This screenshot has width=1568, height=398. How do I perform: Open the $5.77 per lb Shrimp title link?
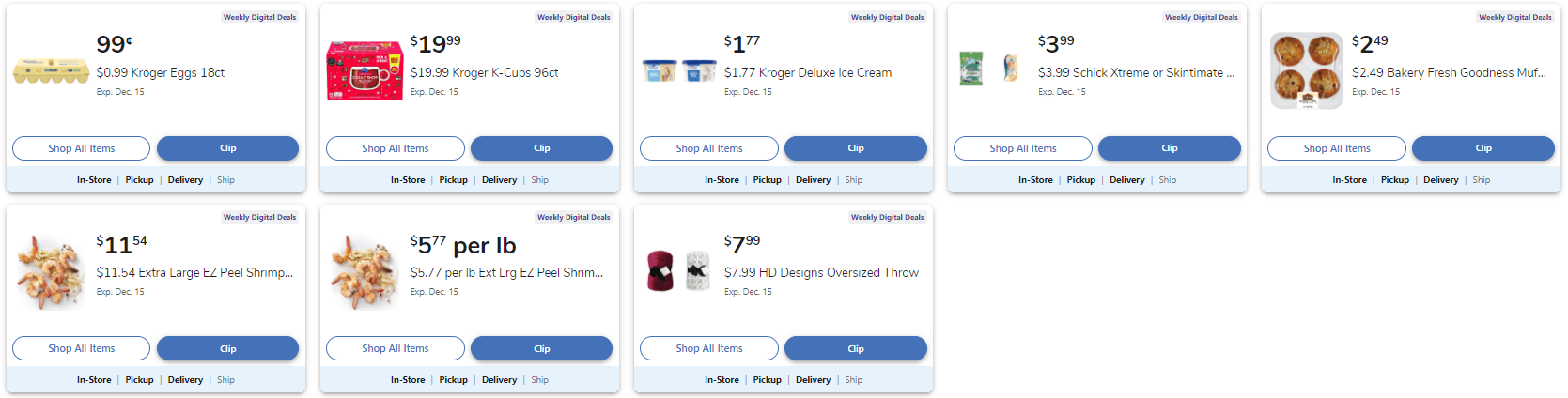tap(506, 272)
